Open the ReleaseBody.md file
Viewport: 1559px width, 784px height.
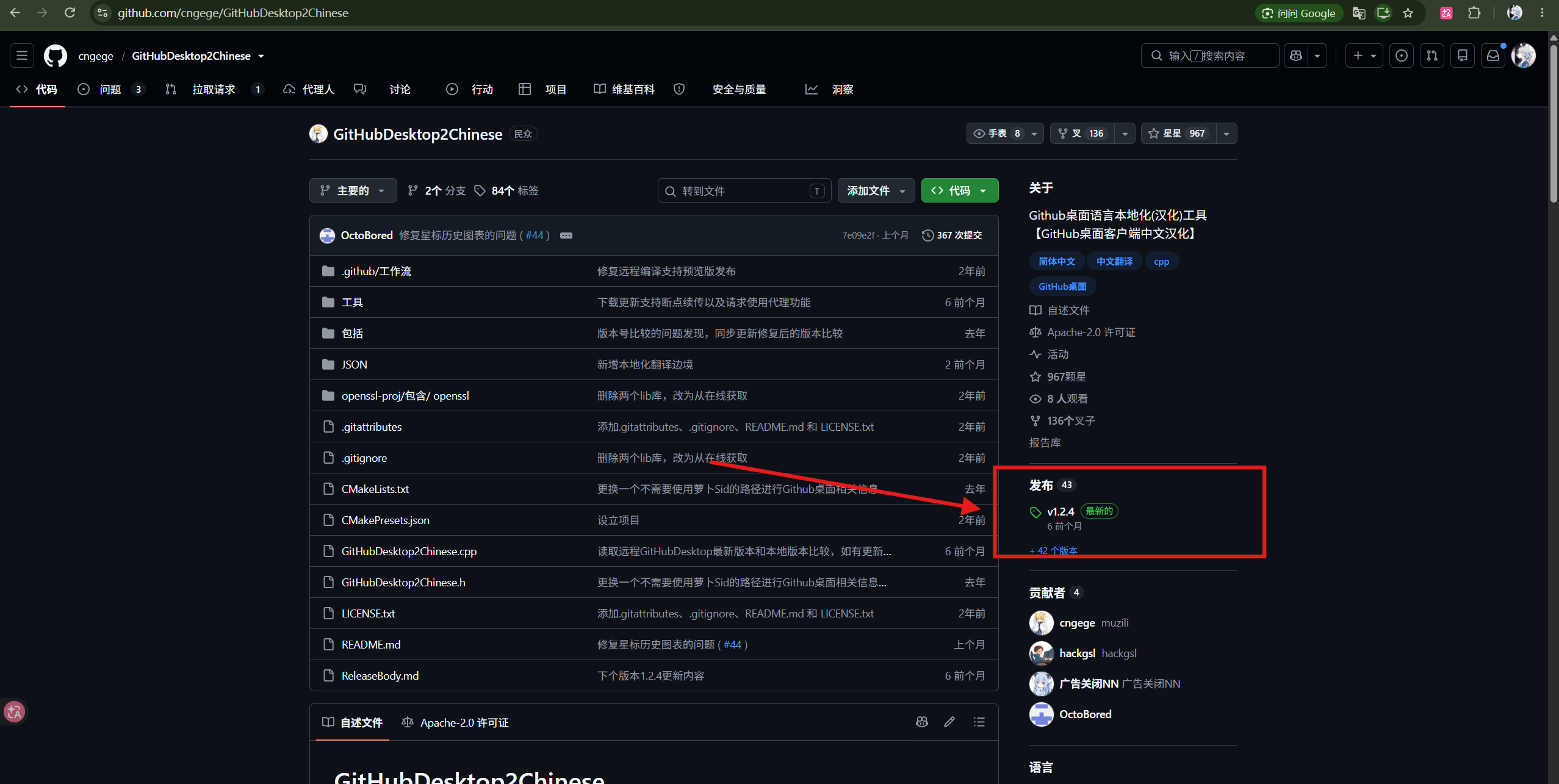click(x=380, y=675)
